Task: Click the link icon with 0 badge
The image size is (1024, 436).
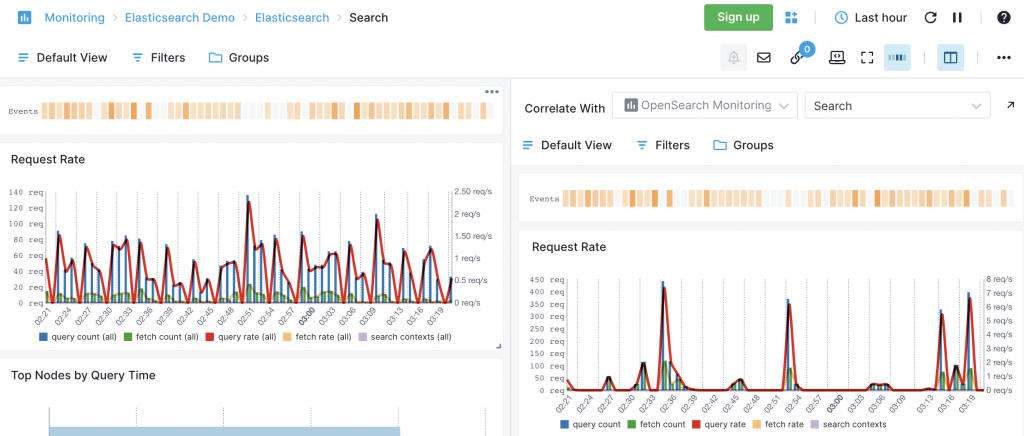Action: [x=797, y=57]
